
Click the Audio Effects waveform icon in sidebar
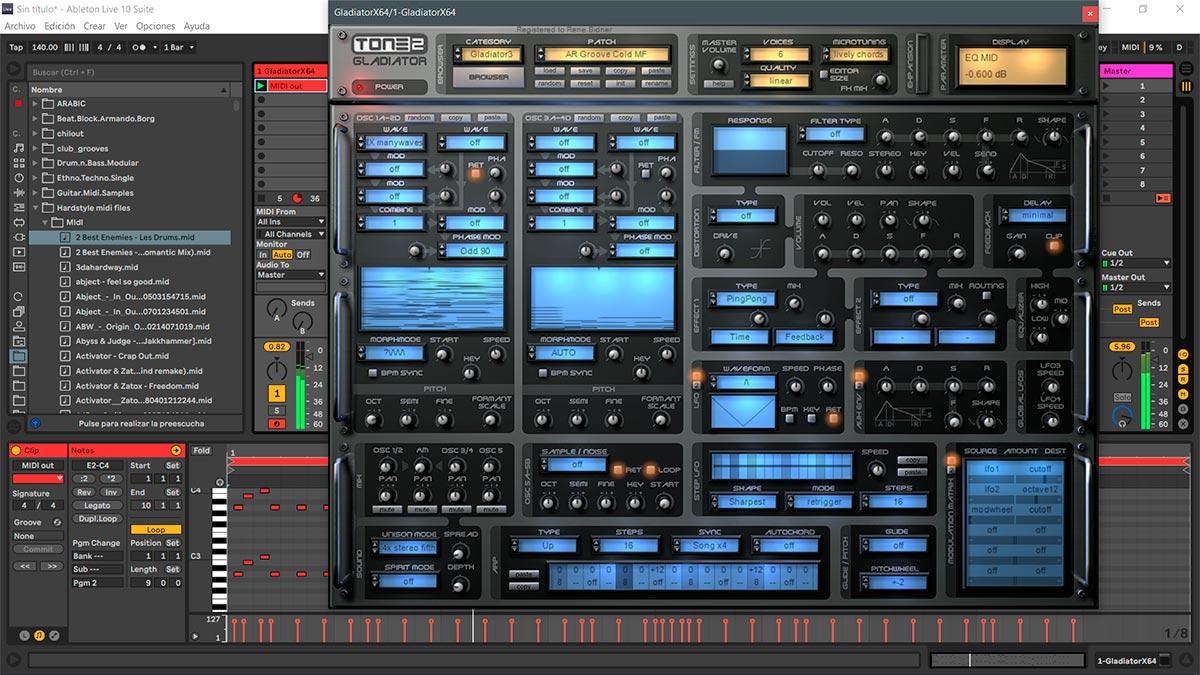click(x=18, y=192)
